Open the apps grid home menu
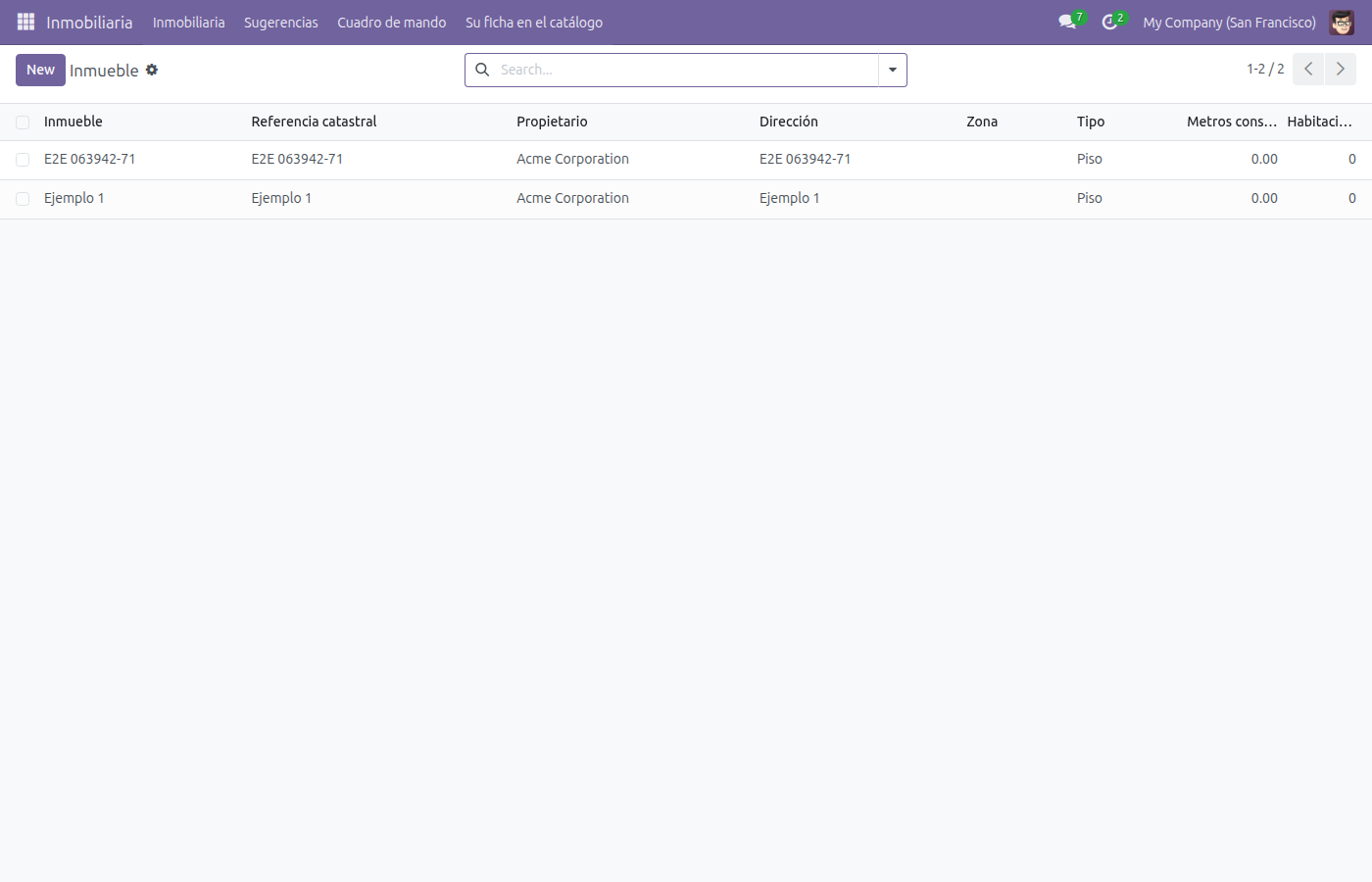1372x882 pixels. coord(25,22)
